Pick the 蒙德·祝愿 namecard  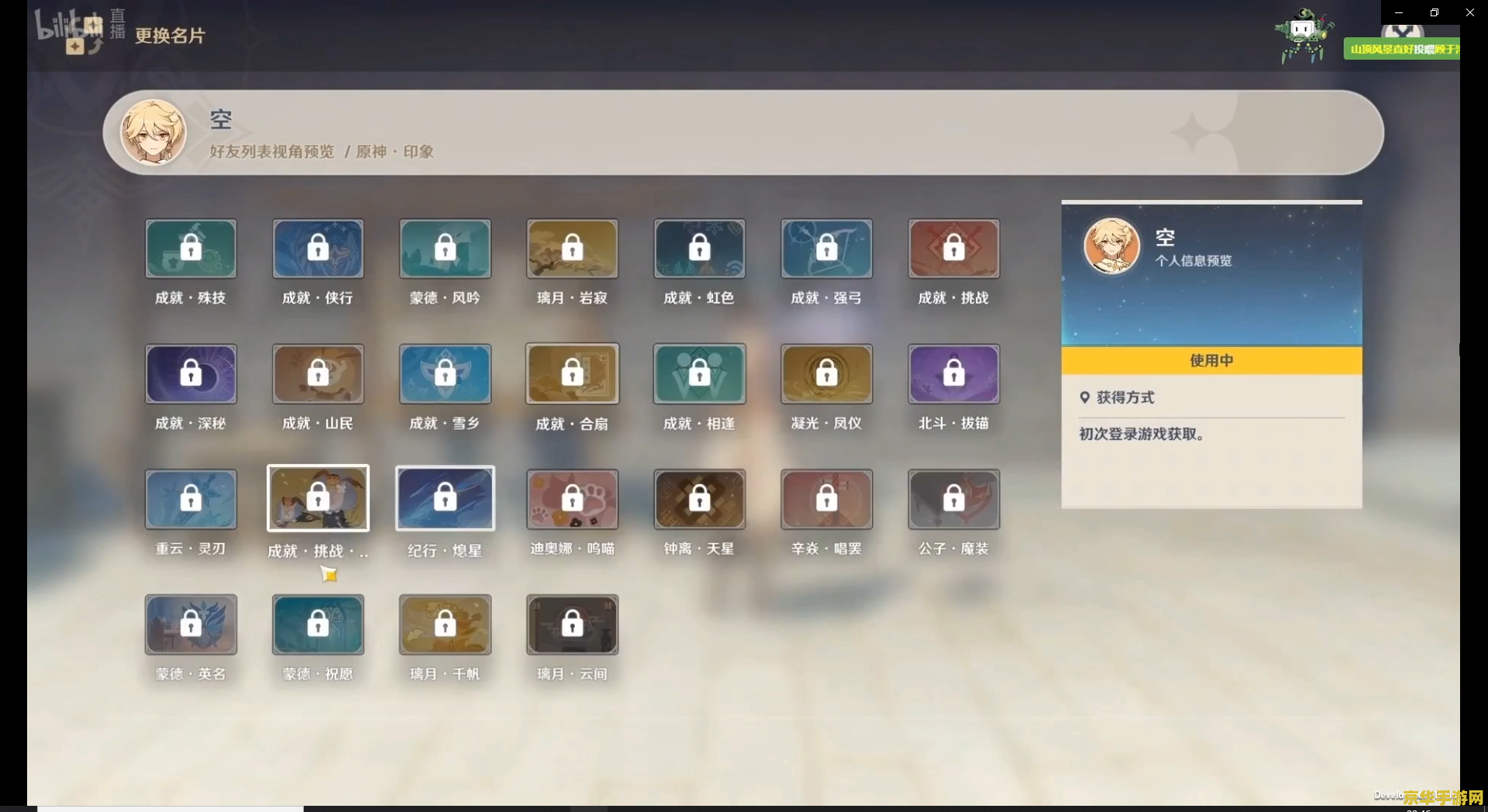(318, 625)
